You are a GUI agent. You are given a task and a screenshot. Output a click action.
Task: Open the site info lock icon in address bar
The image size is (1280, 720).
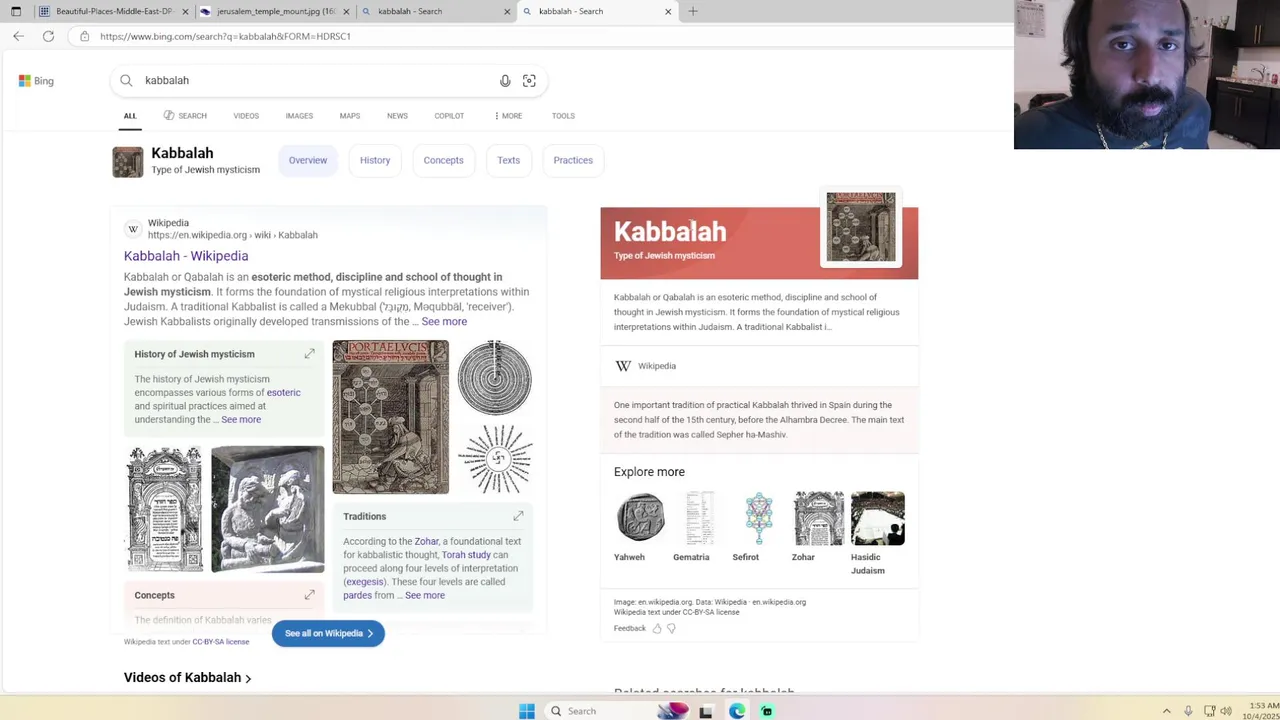point(85,36)
